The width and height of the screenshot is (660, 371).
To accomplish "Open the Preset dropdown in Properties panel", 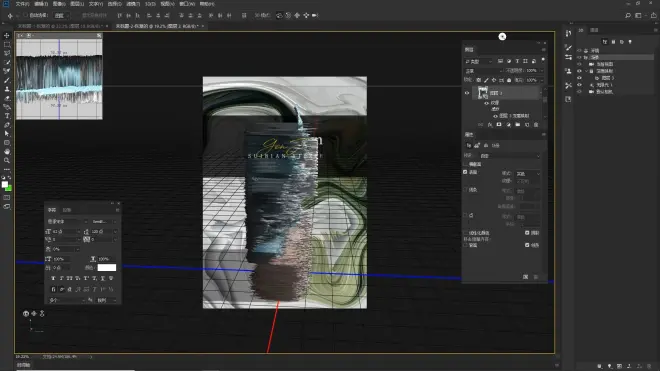I will click(510, 156).
